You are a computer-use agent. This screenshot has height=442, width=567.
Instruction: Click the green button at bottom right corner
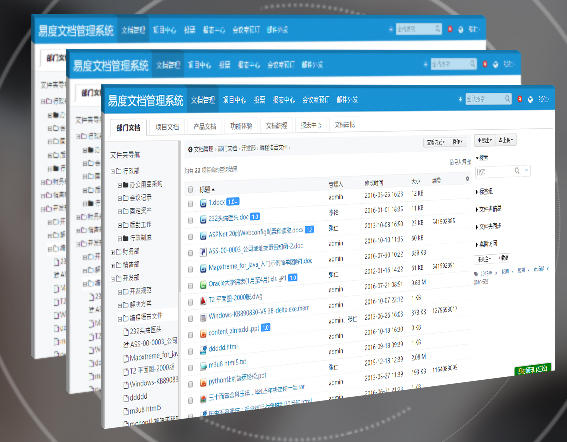pos(533,369)
